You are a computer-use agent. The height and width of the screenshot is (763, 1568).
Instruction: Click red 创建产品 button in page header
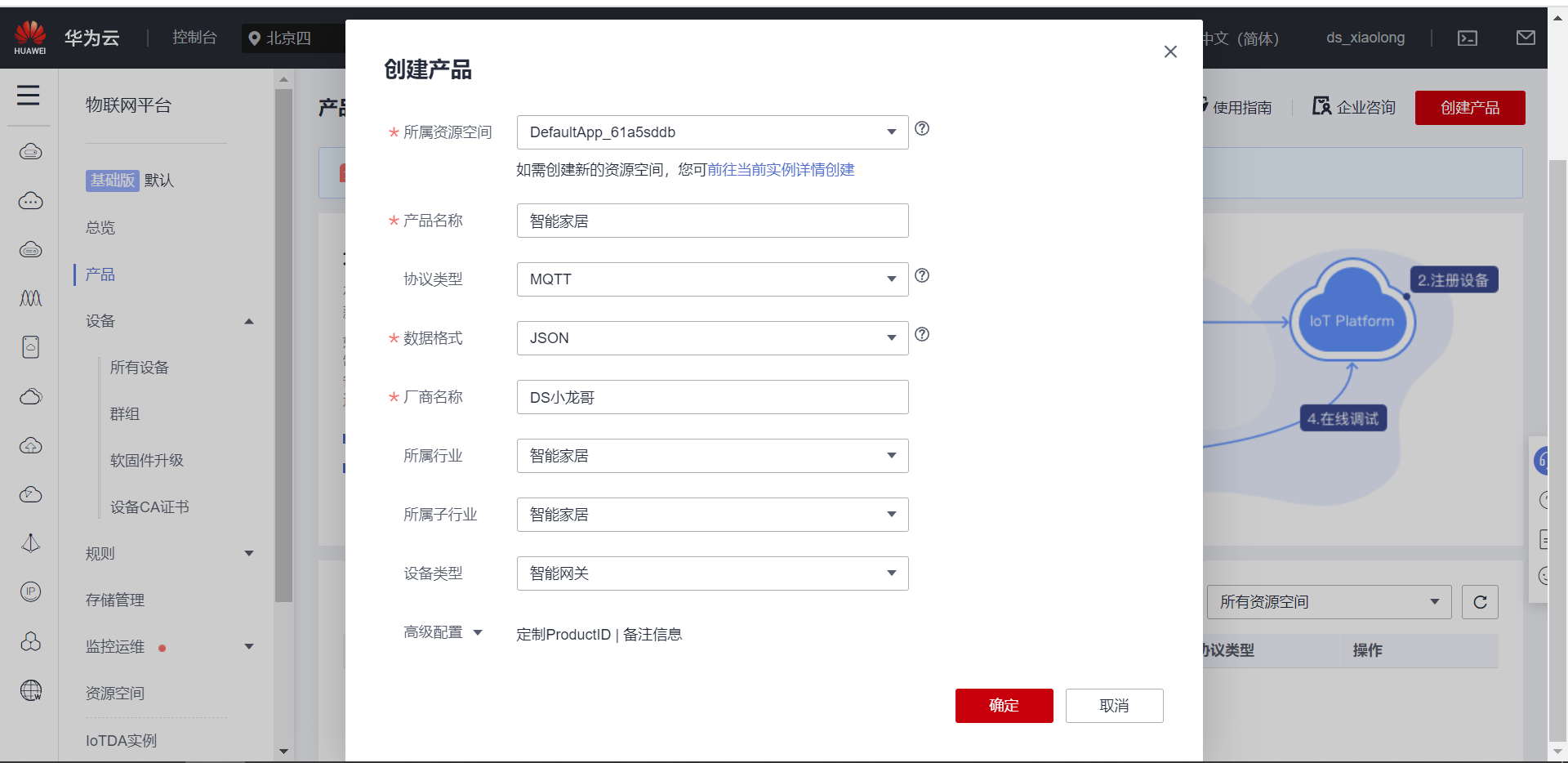(x=1470, y=108)
